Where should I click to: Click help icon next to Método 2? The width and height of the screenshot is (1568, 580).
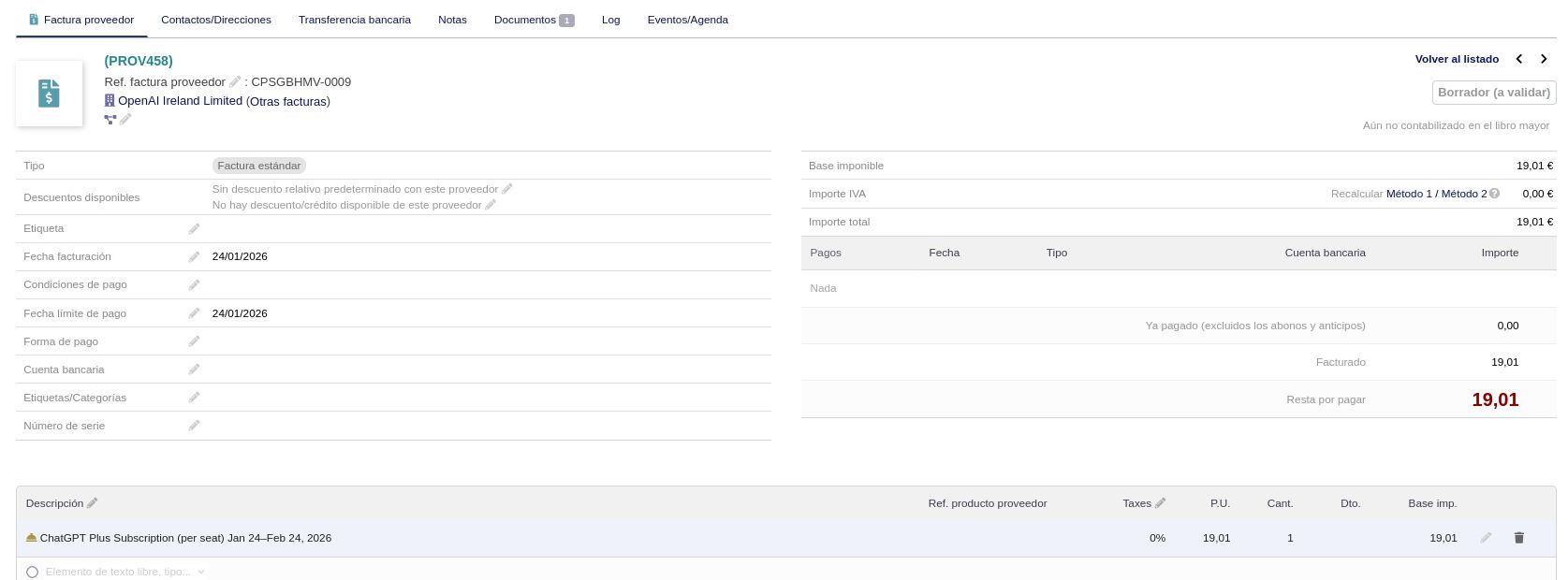tap(1494, 194)
